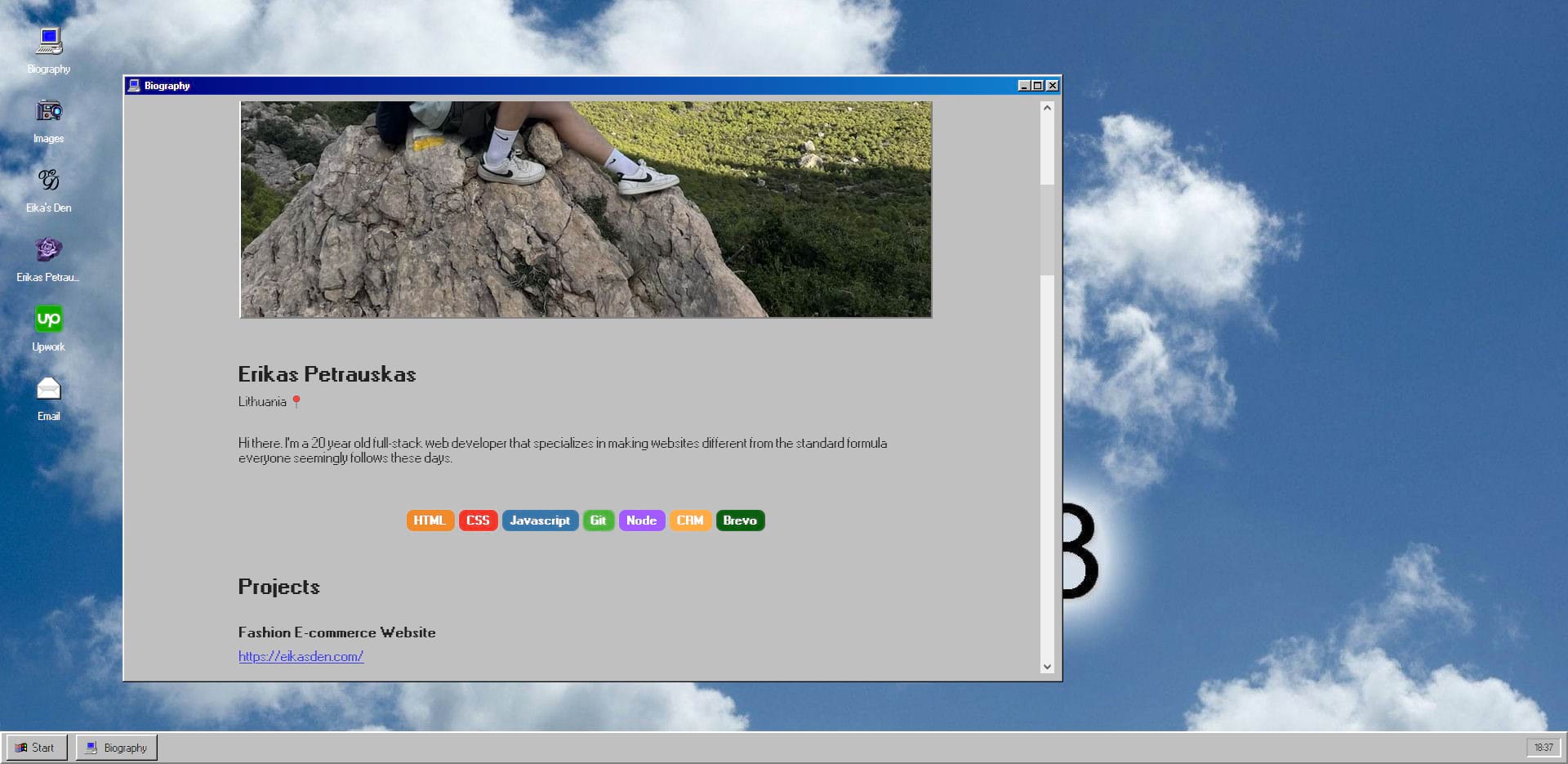Click the purple Node skill badge

(x=641, y=521)
